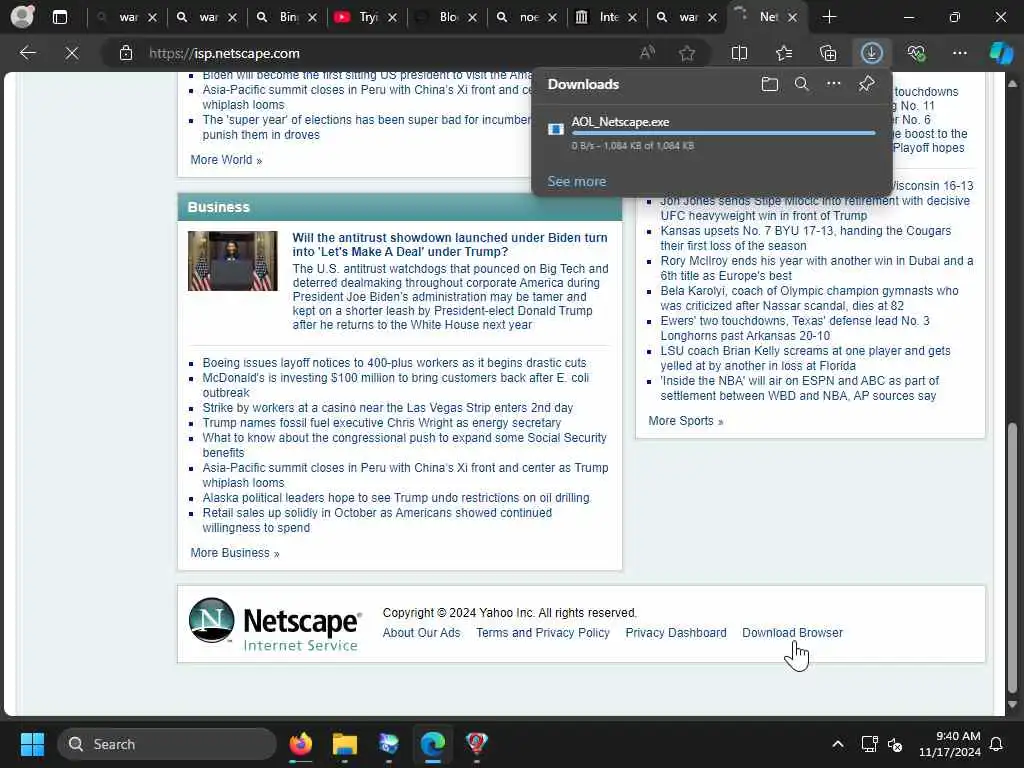The height and width of the screenshot is (768, 1024).
Task: Pin the Downloads panel
Action: click(866, 84)
